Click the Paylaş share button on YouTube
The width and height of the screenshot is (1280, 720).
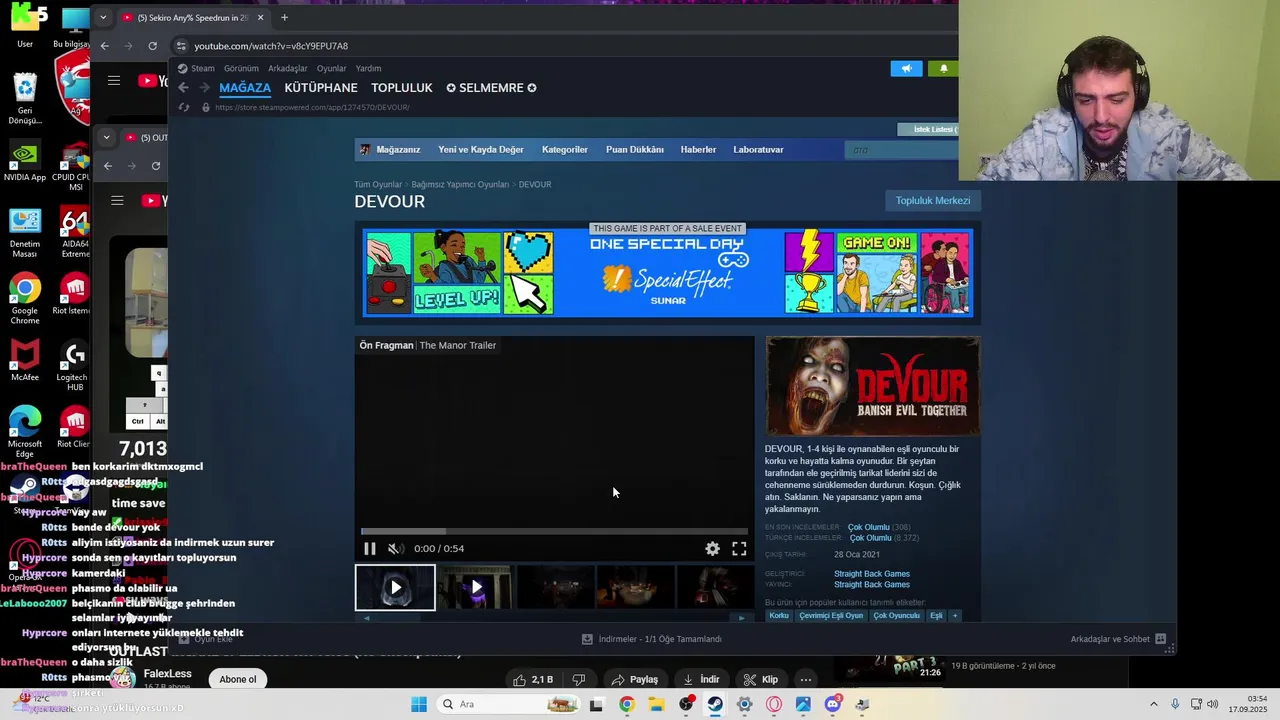[635, 679]
